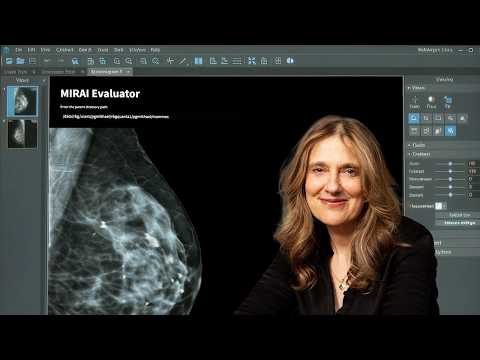This screenshot has height=360, width=480.
Task: Expand the section below the right panel icon grid
Action: tap(409, 145)
